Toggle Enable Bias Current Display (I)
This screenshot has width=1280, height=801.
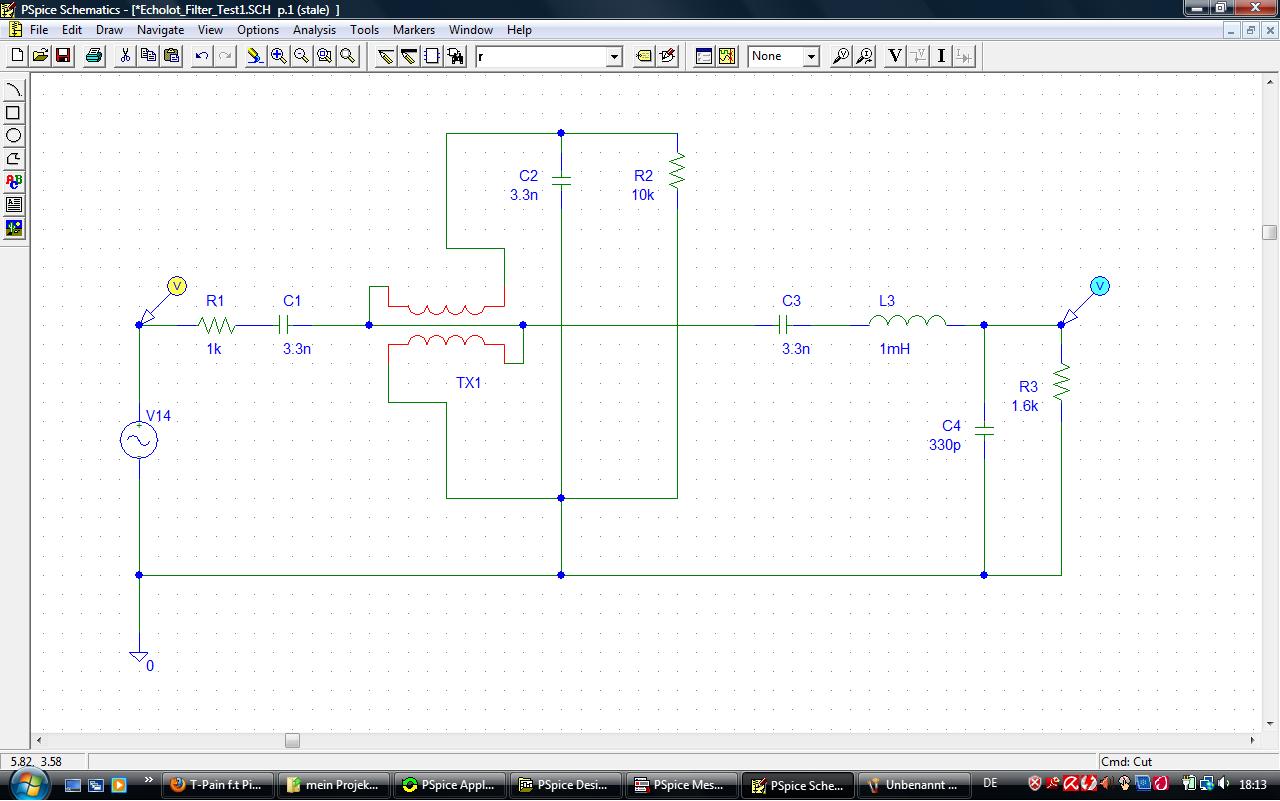click(941, 56)
